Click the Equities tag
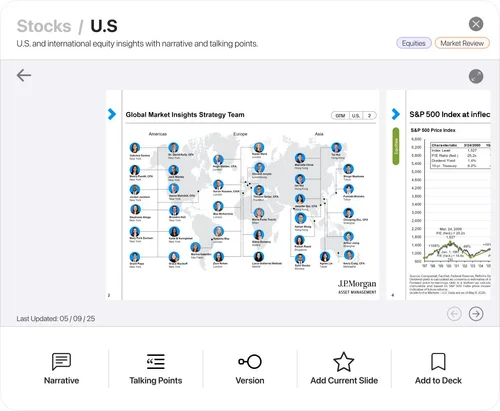The image size is (500, 411). tap(414, 43)
